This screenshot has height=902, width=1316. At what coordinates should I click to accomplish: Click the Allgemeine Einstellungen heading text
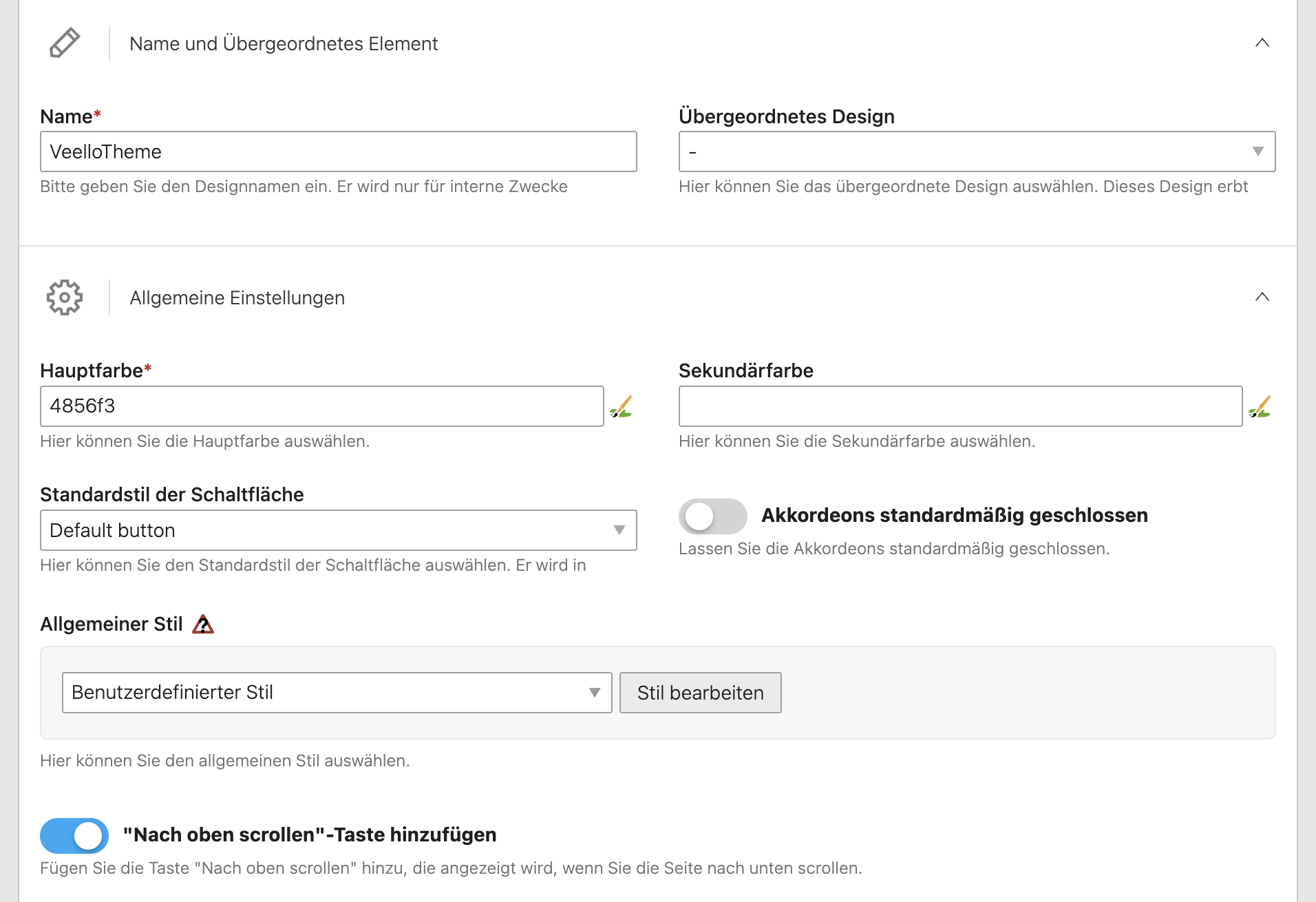tap(237, 298)
